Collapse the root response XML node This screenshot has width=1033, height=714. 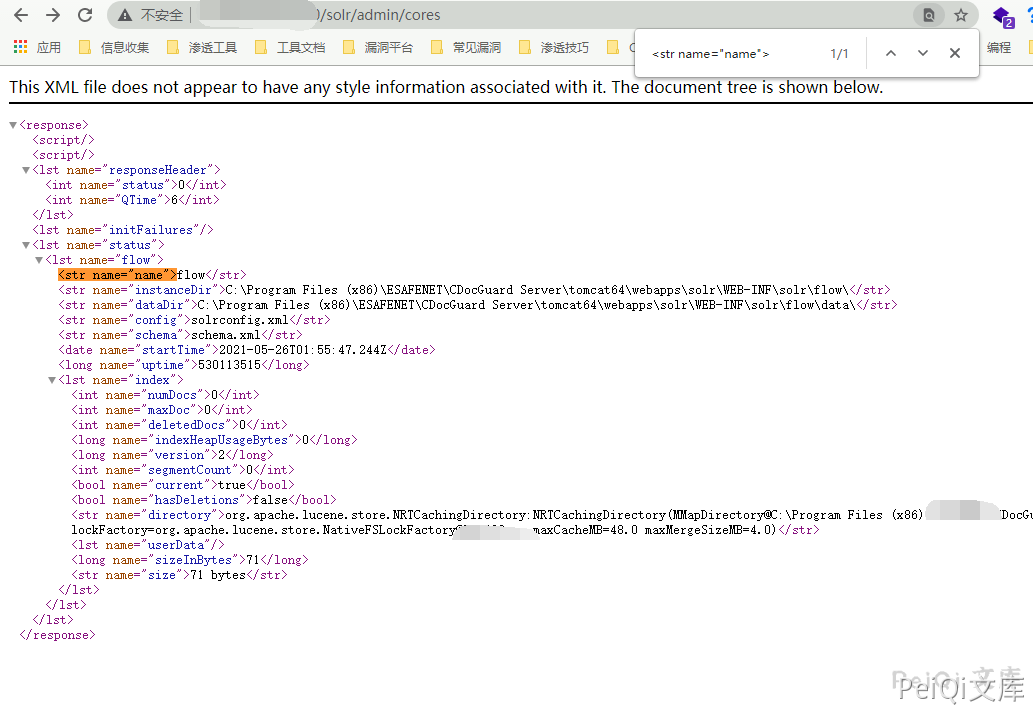pyautogui.click(x=13, y=125)
